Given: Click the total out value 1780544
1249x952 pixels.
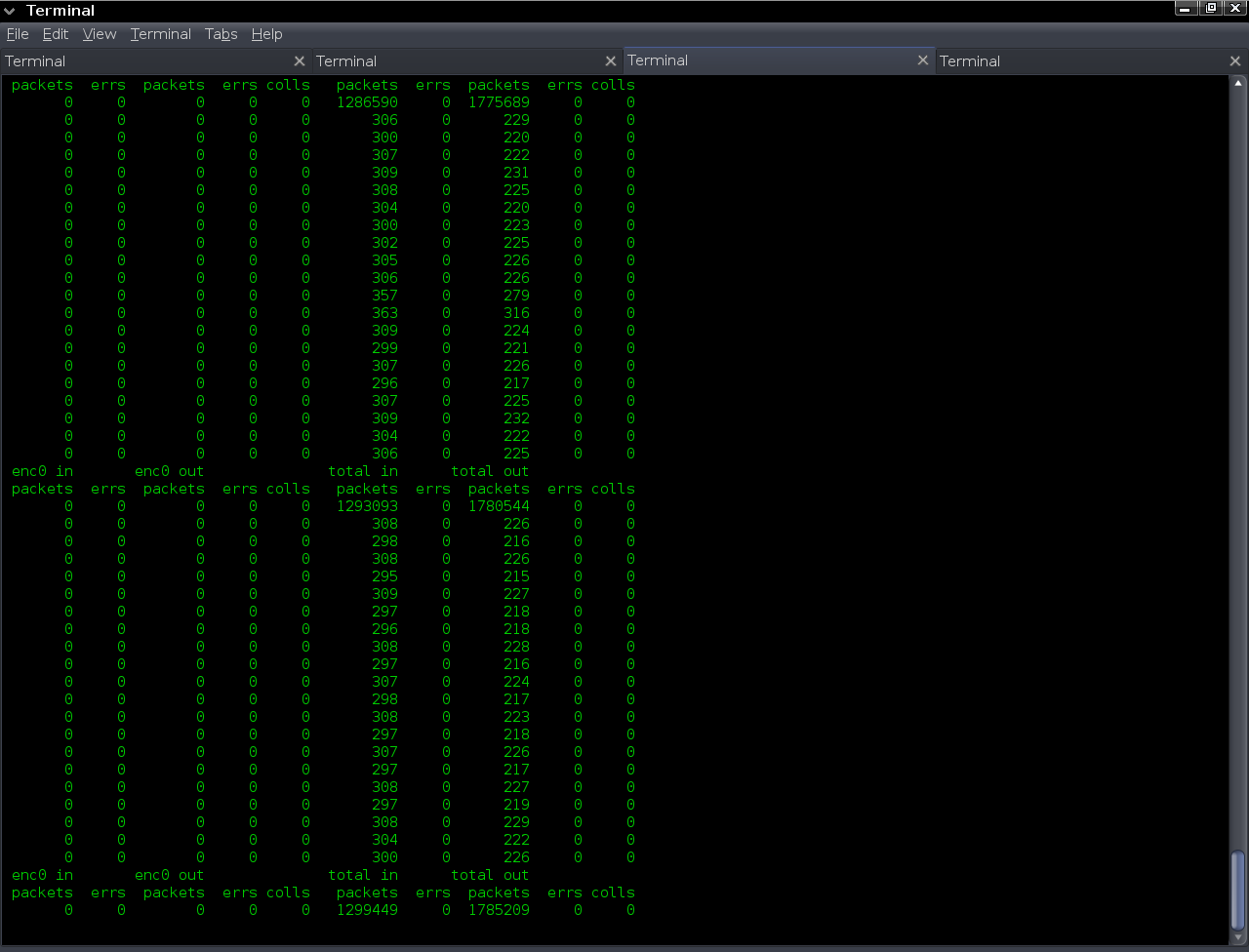Looking at the screenshot, I should (499, 506).
